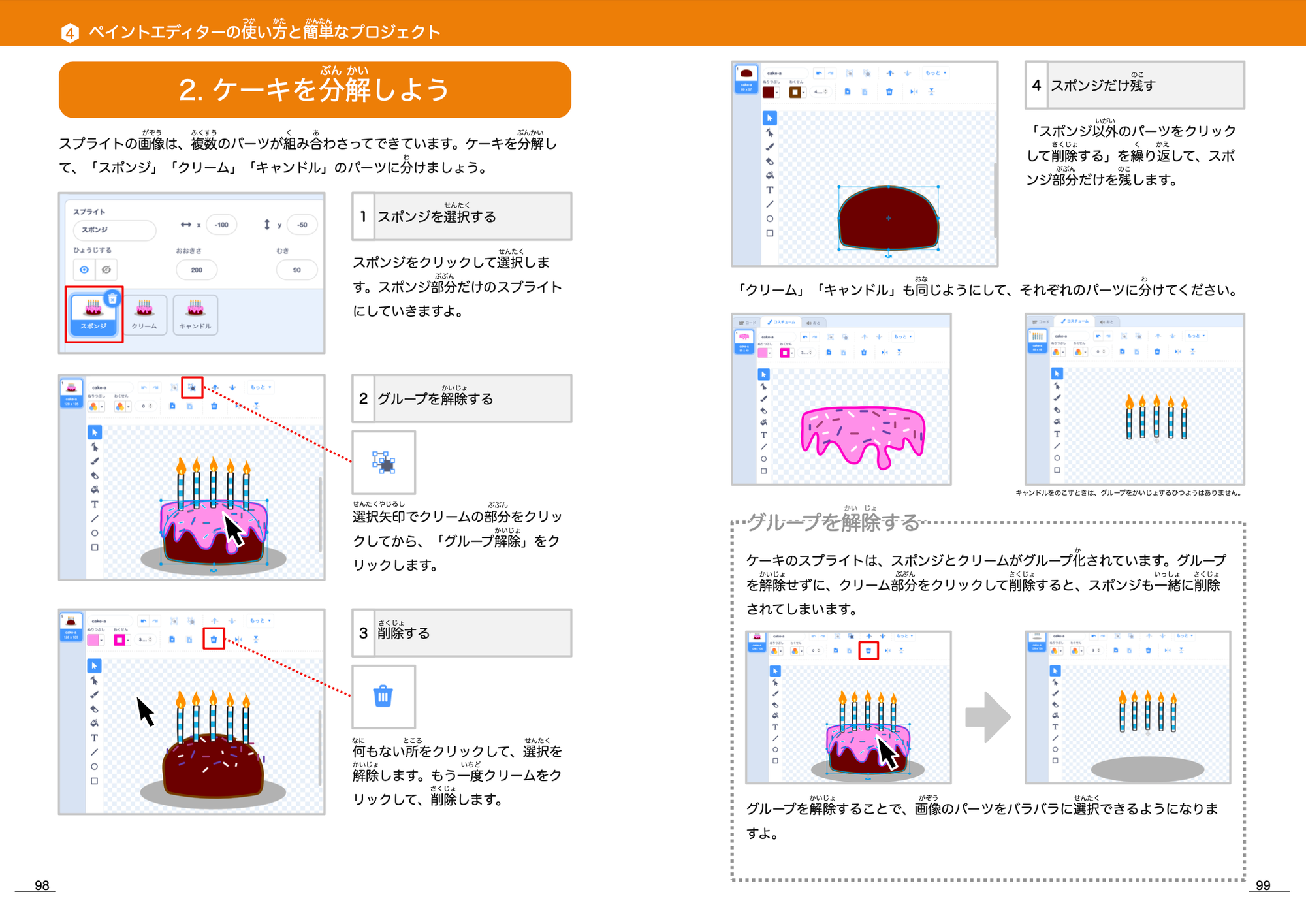Hide the スポンジ sprite with the crossed-eye toggle
Viewport: 1306px width, 924px height.
point(106,270)
